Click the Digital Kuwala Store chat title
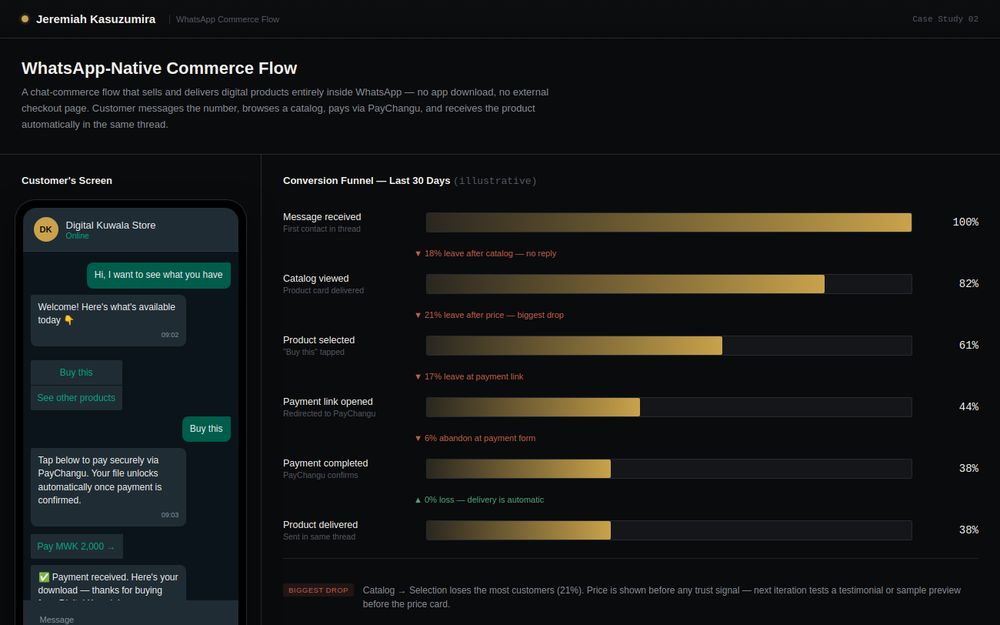This screenshot has width=1000, height=625. (x=110, y=225)
